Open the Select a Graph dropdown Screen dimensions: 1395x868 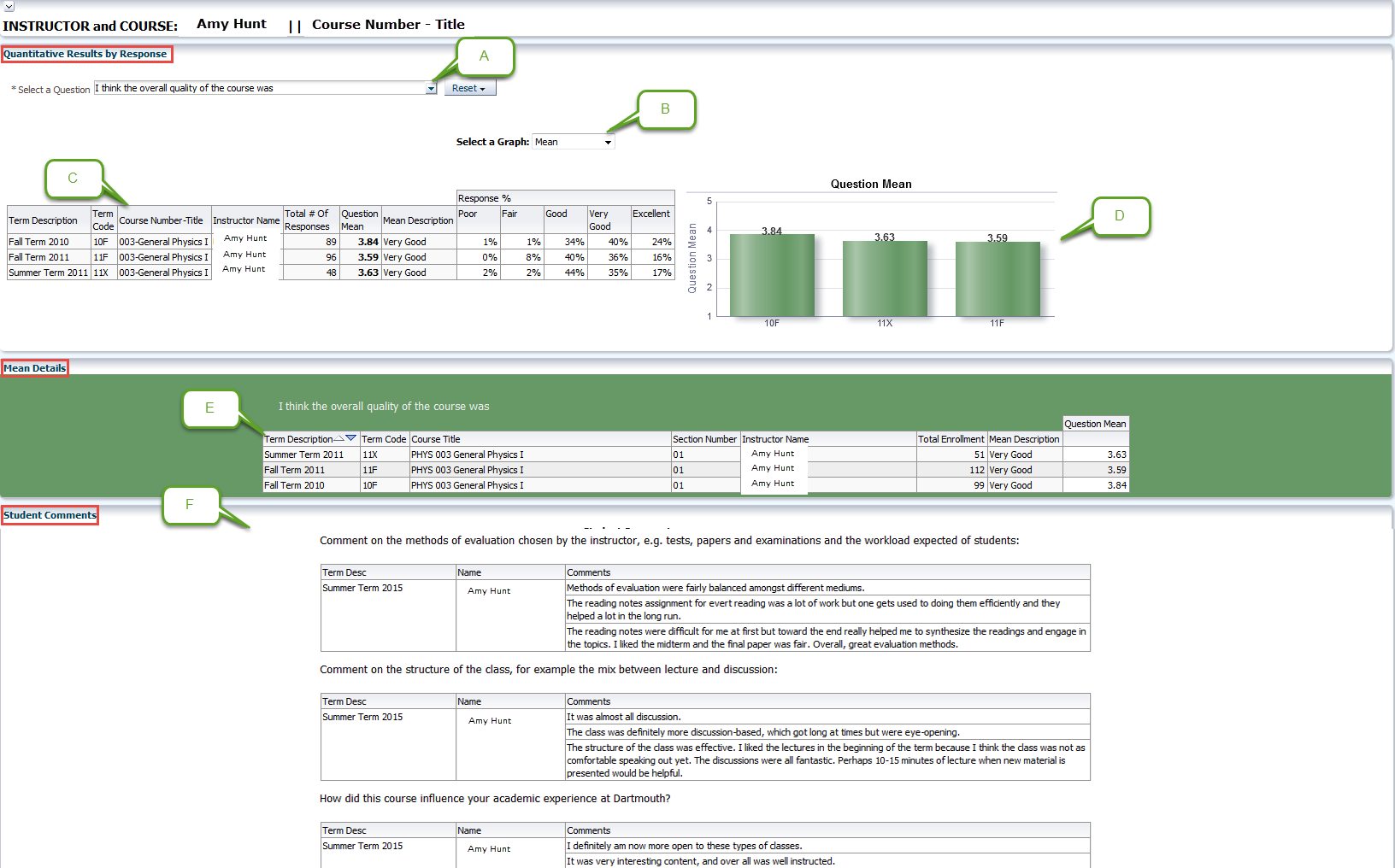608,143
